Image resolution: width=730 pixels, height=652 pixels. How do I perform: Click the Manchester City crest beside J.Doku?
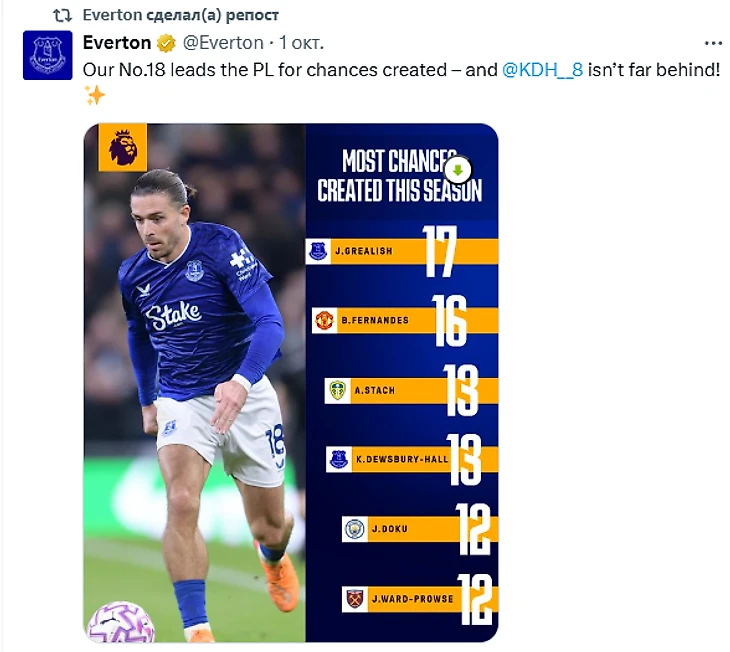click(x=354, y=529)
